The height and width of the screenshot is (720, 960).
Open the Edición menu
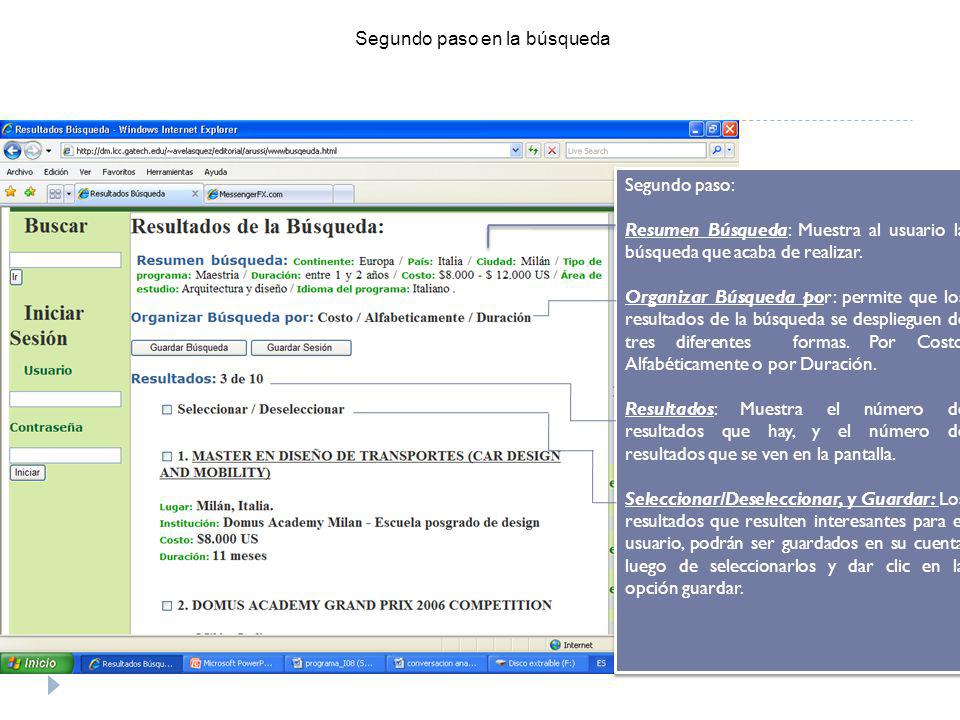(x=56, y=172)
